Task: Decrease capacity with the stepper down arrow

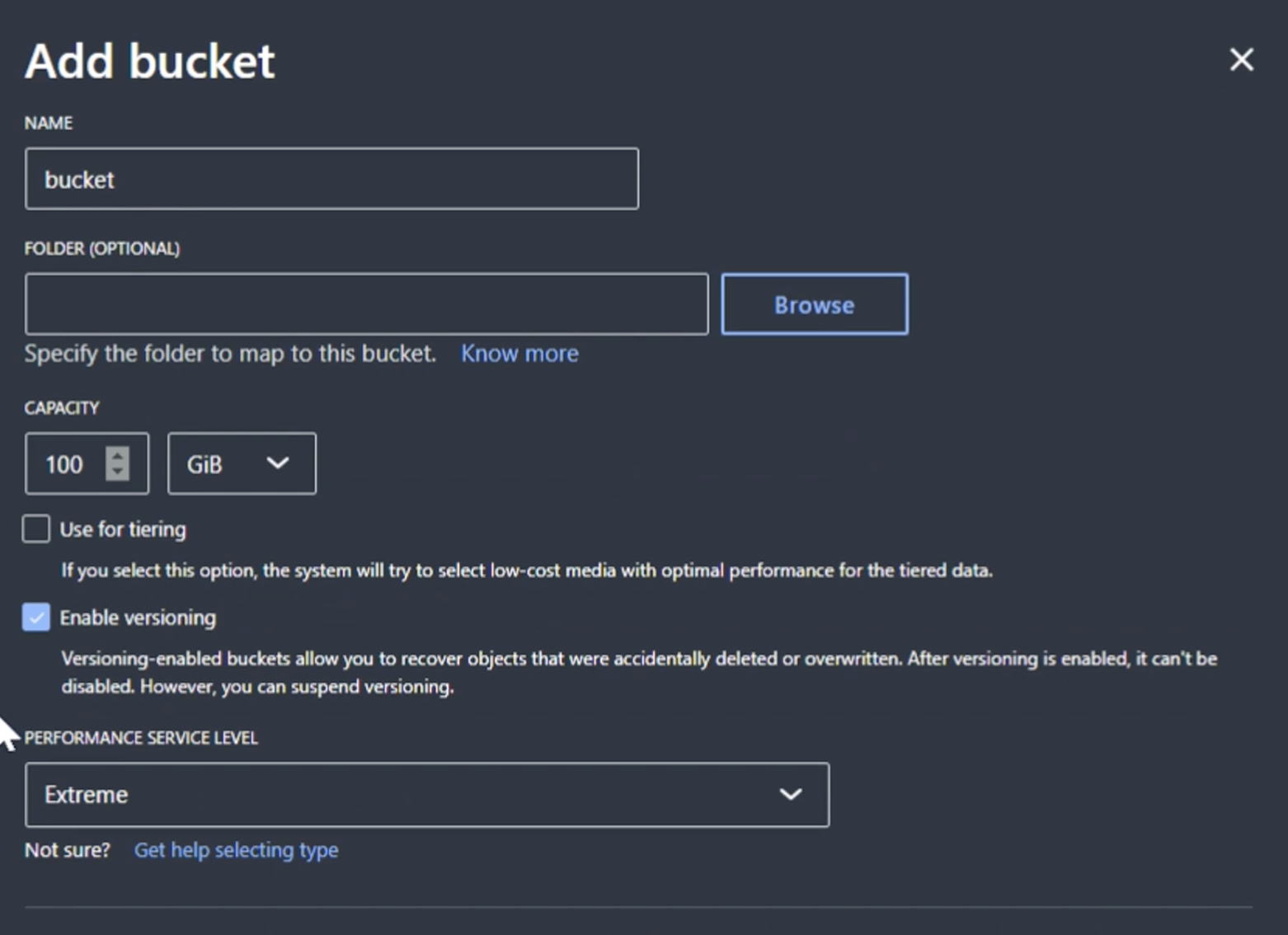Action: 118,472
